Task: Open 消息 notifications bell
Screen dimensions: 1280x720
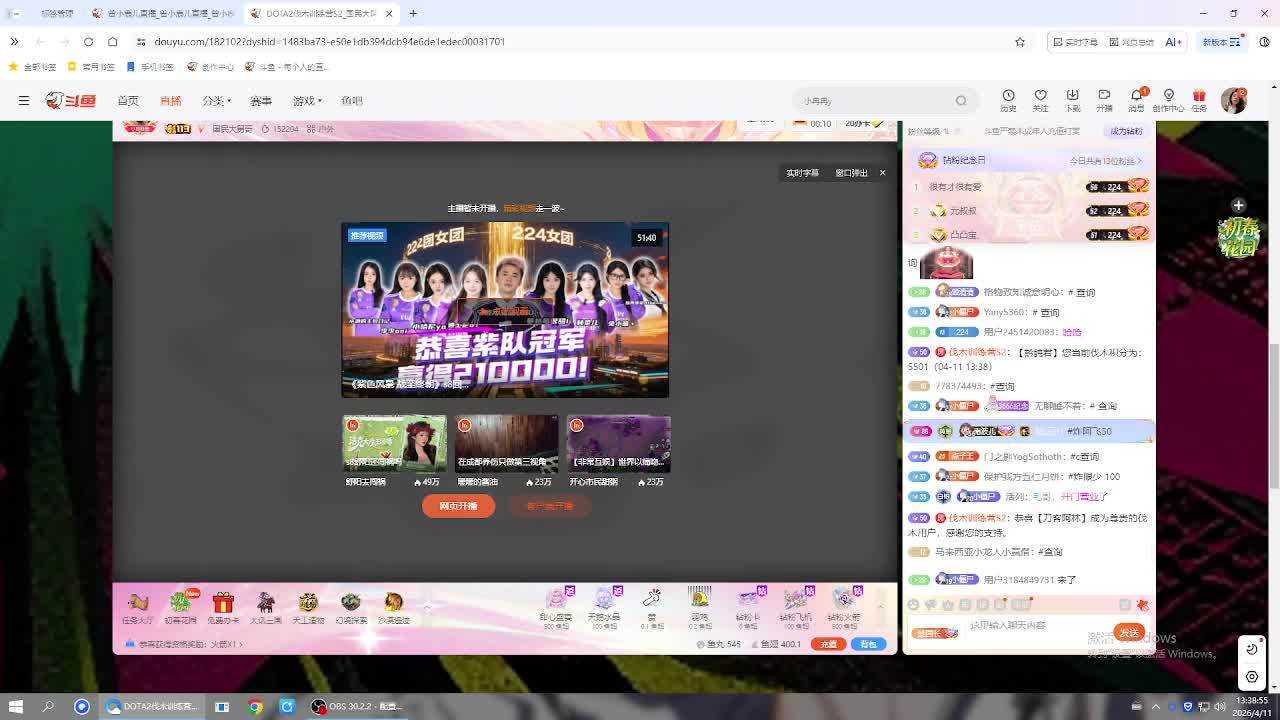Action: tap(1136, 100)
